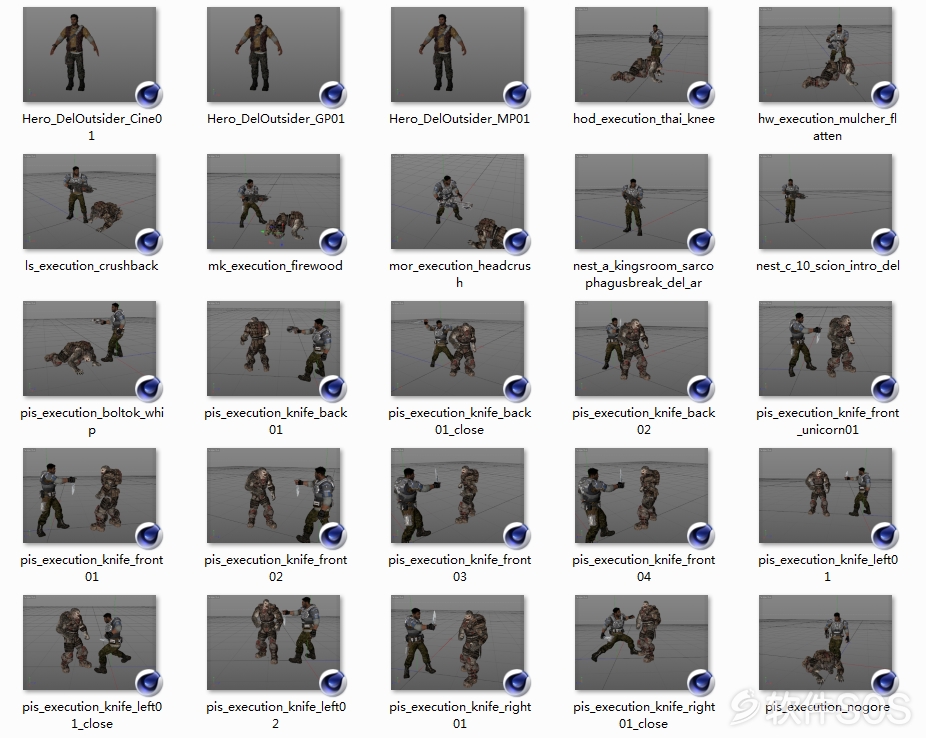Click Cinema 4D badge on pis_execution_knife_left01_close
Screen dimensions: 926x738
(149, 683)
